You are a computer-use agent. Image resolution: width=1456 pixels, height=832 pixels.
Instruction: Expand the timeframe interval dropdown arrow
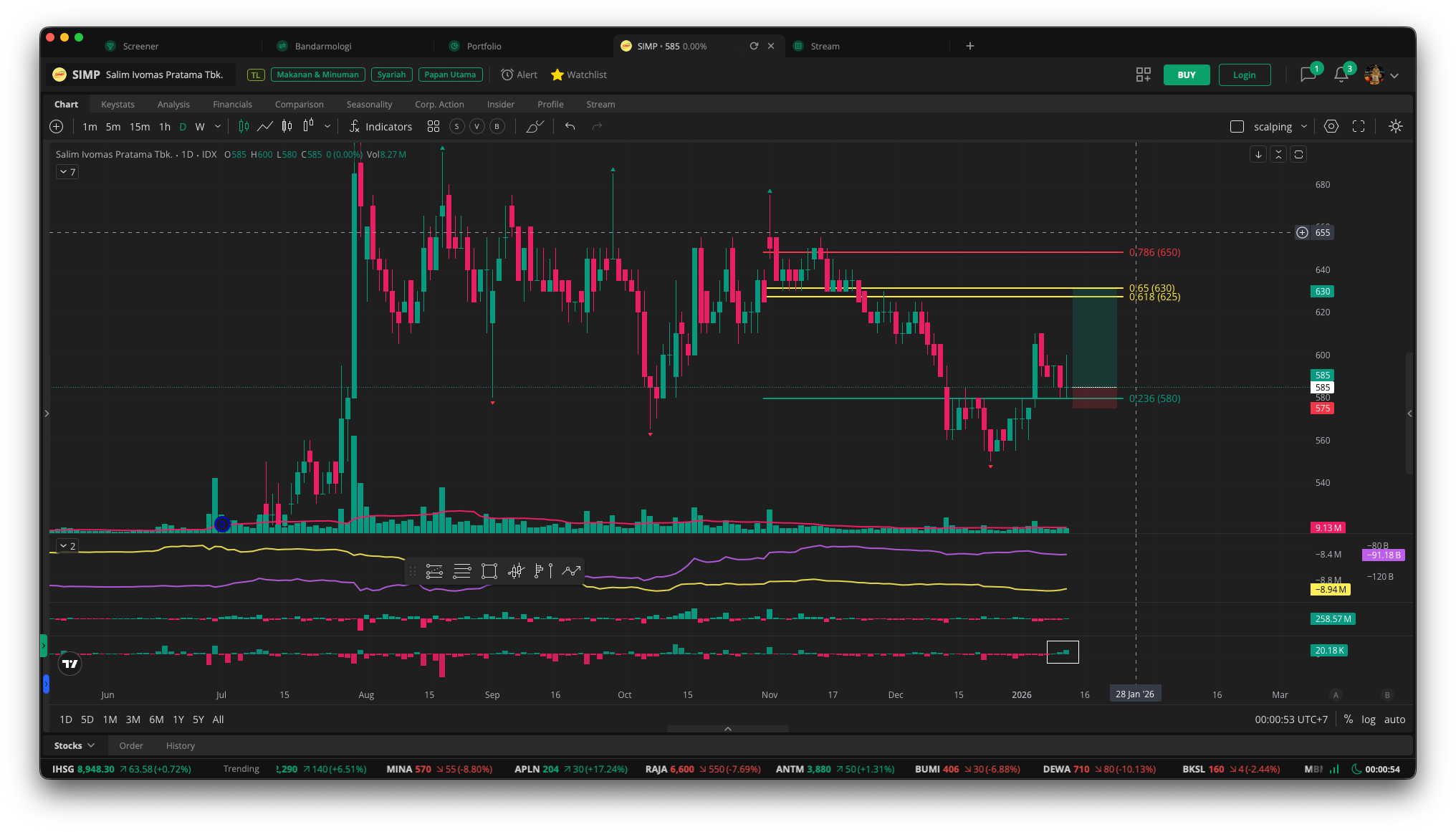pyautogui.click(x=218, y=127)
